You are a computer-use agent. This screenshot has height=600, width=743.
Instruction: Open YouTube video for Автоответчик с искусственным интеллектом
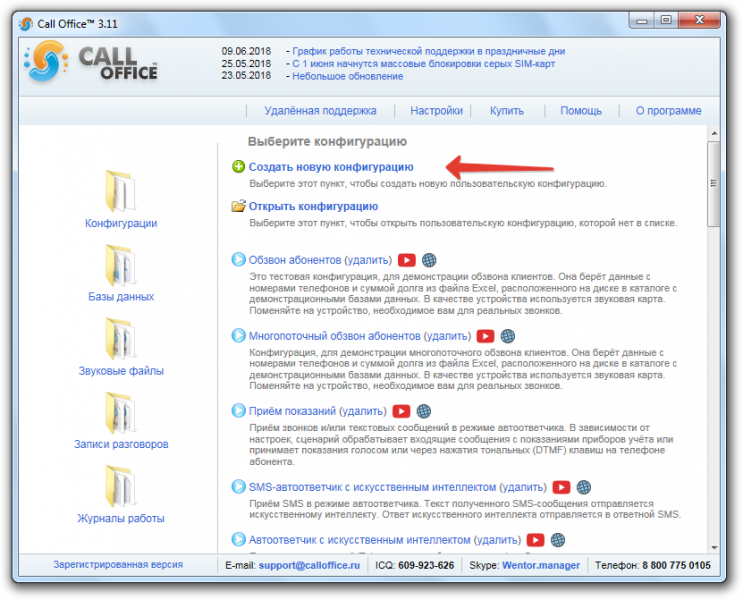[535, 540]
